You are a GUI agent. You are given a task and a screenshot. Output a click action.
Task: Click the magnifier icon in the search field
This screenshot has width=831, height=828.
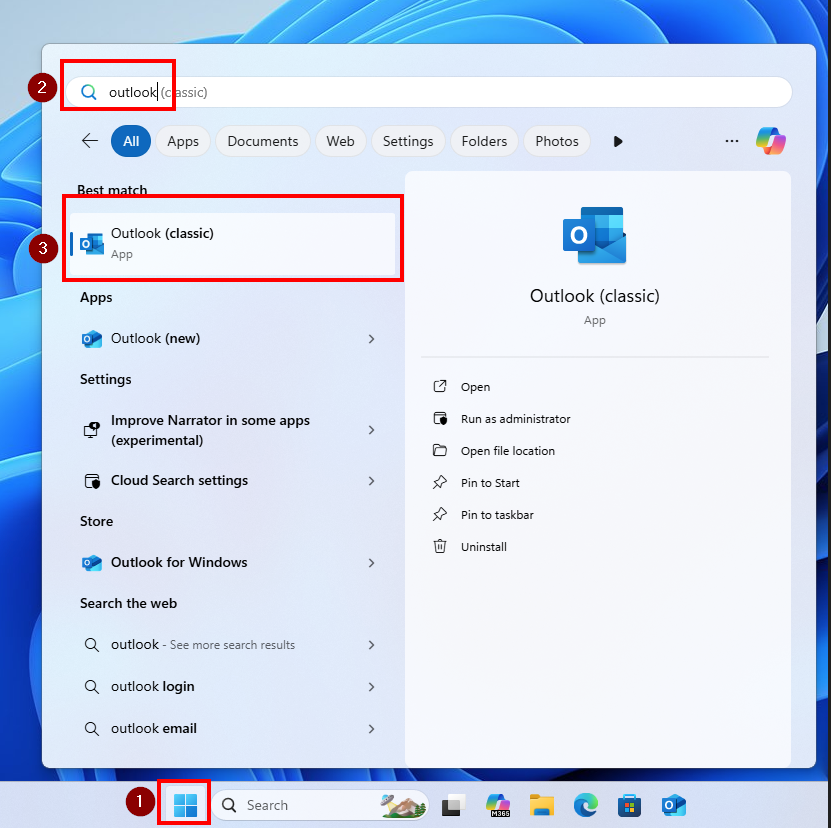89,92
